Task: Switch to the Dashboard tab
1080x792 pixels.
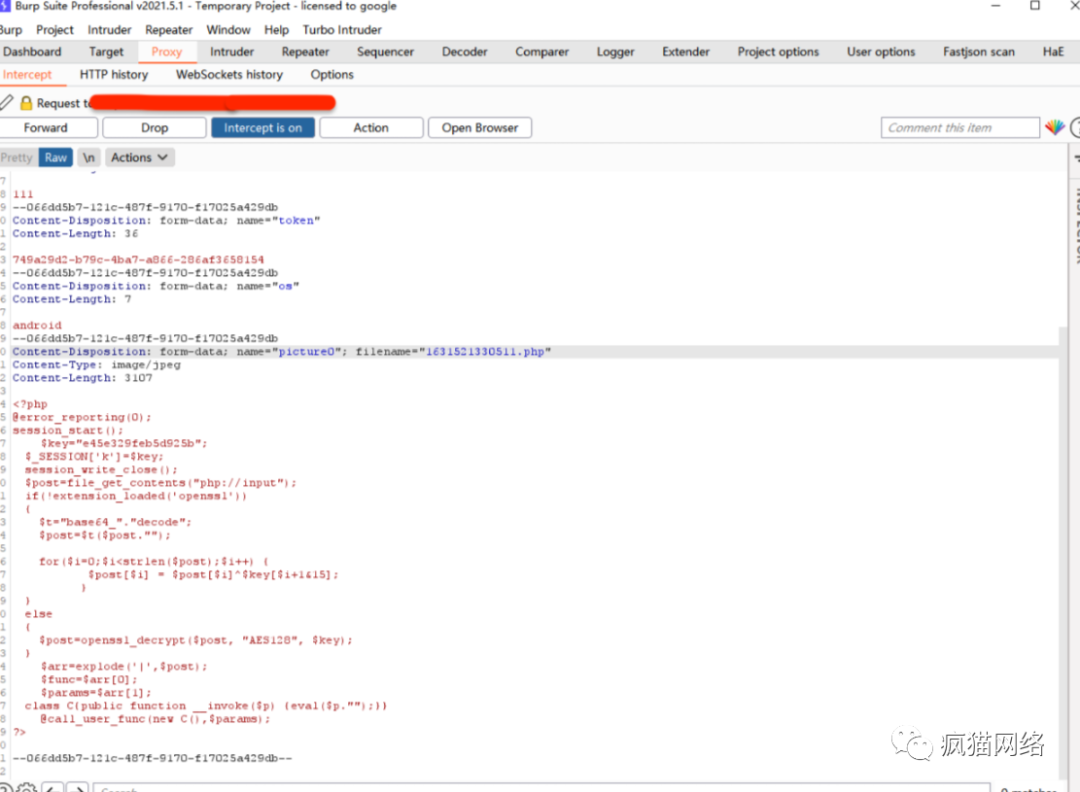Action: pyautogui.click(x=32, y=52)
